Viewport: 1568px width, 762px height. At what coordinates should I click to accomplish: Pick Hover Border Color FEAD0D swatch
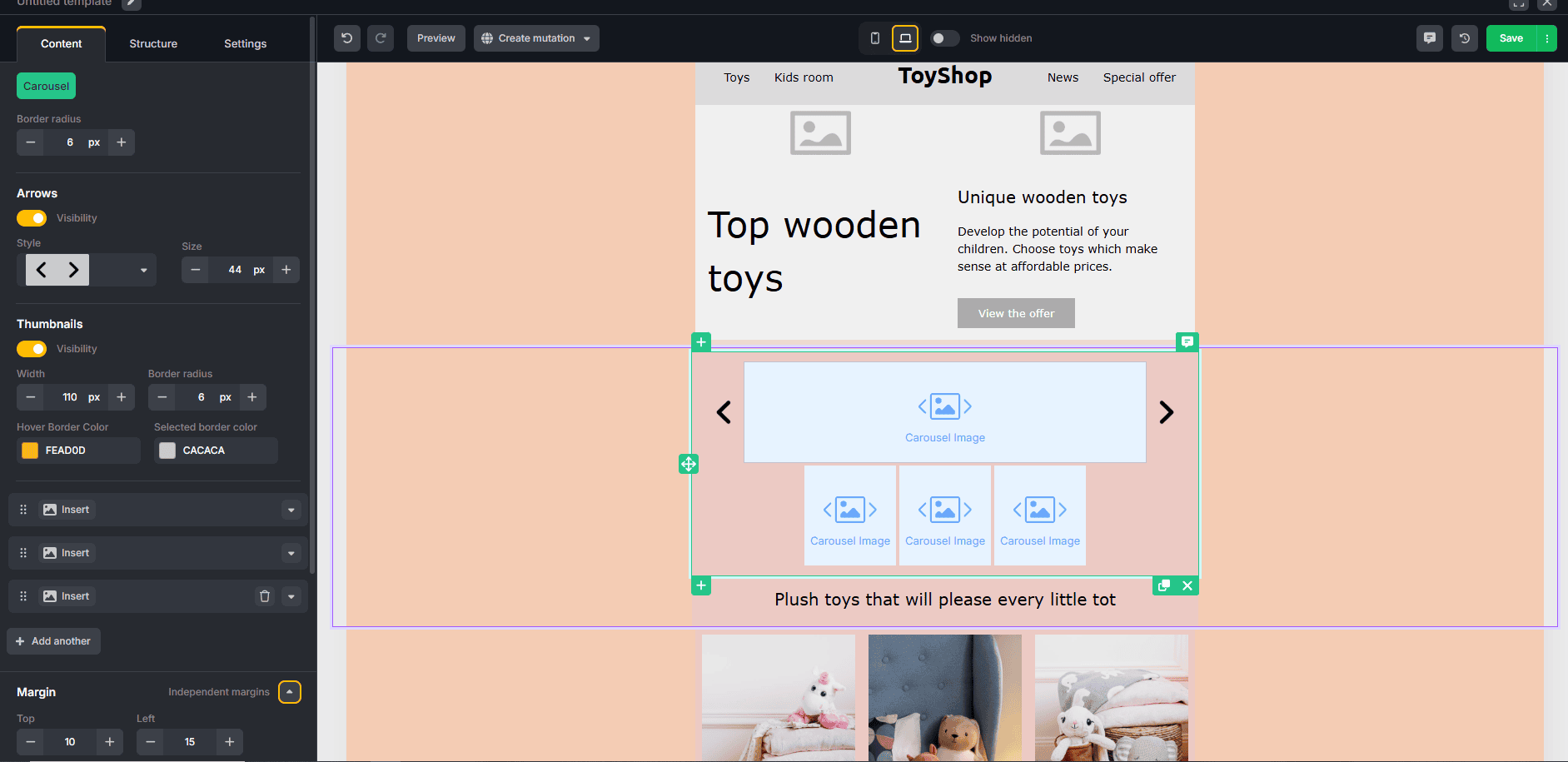[x=30, y=451]
